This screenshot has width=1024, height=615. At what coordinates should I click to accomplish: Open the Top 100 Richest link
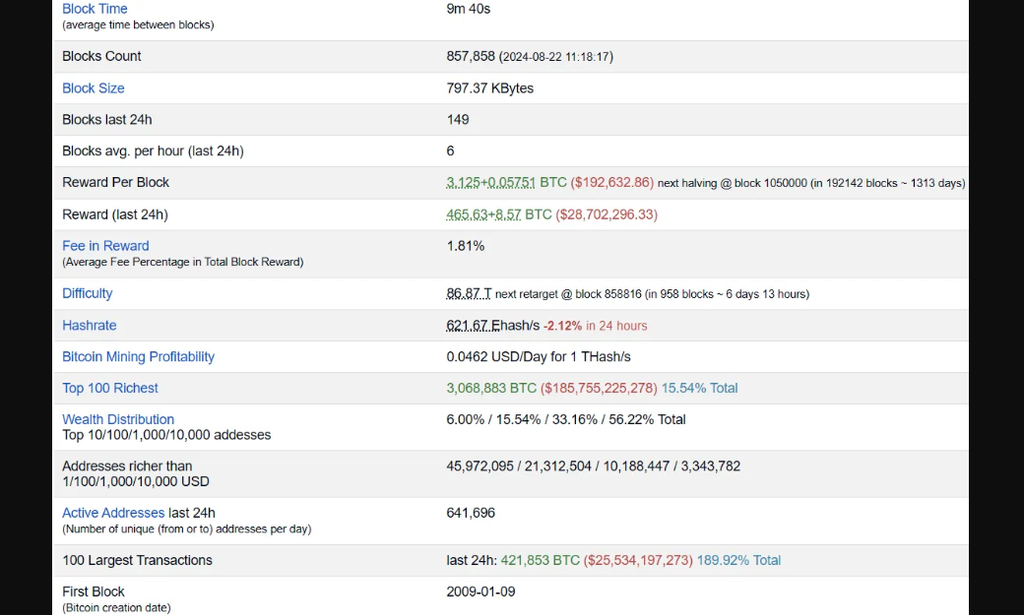(x=110, y=388)
